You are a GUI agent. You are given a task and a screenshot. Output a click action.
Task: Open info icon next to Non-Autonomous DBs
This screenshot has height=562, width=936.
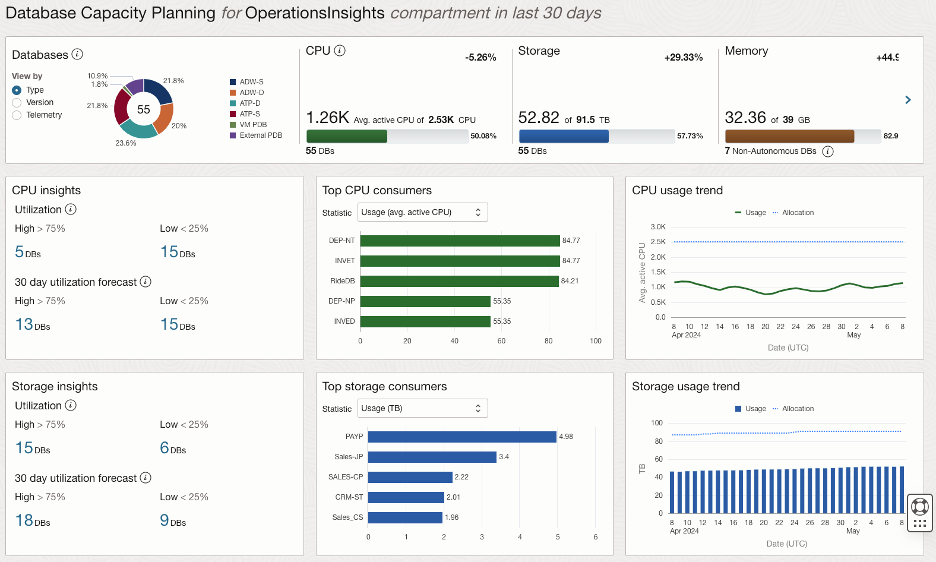827,151
